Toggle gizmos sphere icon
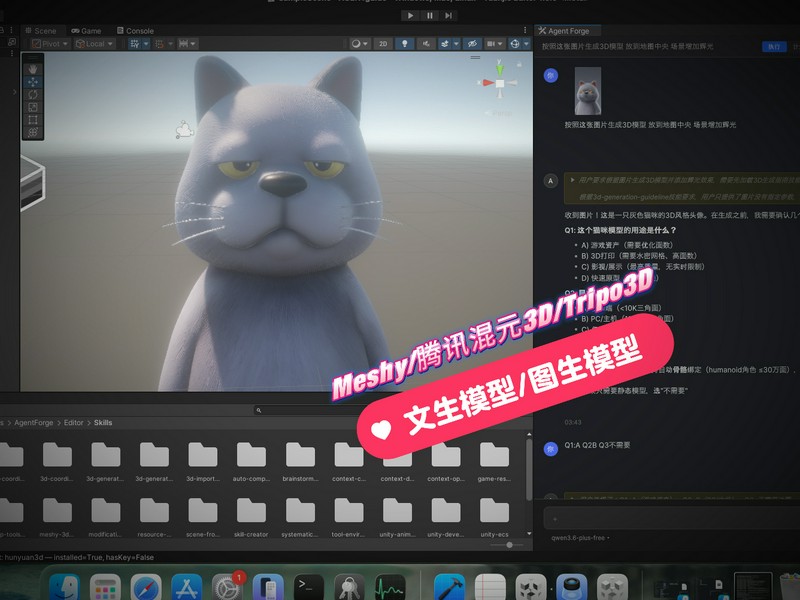The height and width of the screenshot is (600, 800). click(x=515, y=44)
